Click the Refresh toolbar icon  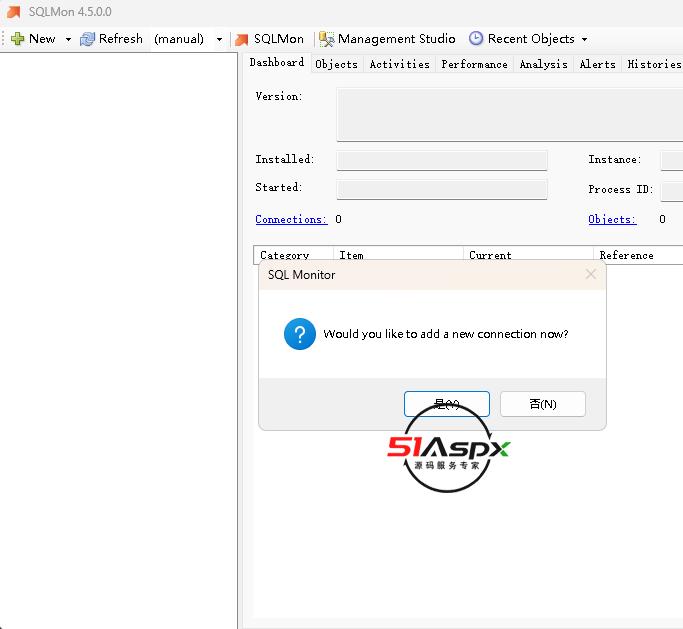pyautogui.click(x=88, y=39)
